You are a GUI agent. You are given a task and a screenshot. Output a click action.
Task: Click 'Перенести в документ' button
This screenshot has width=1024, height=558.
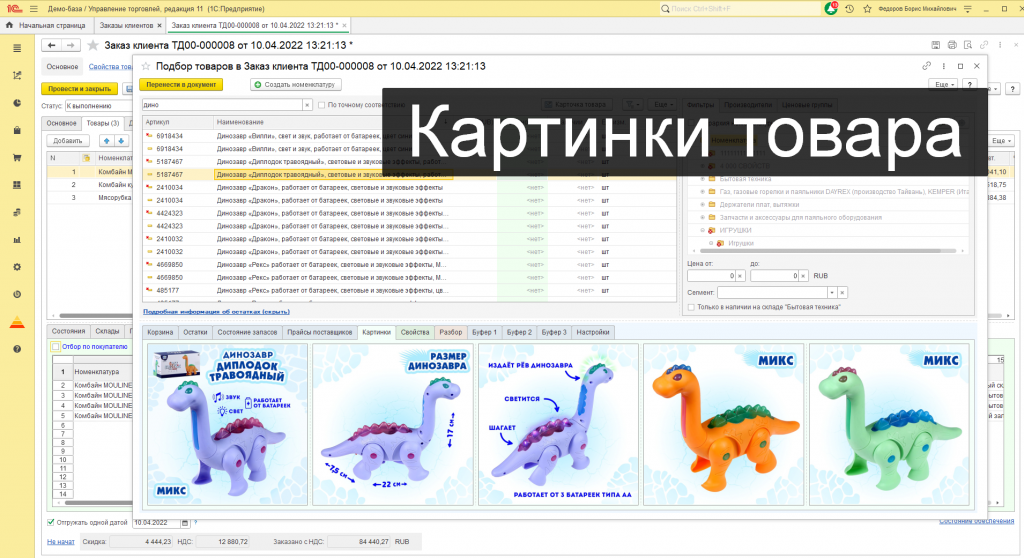pos(181,84)
